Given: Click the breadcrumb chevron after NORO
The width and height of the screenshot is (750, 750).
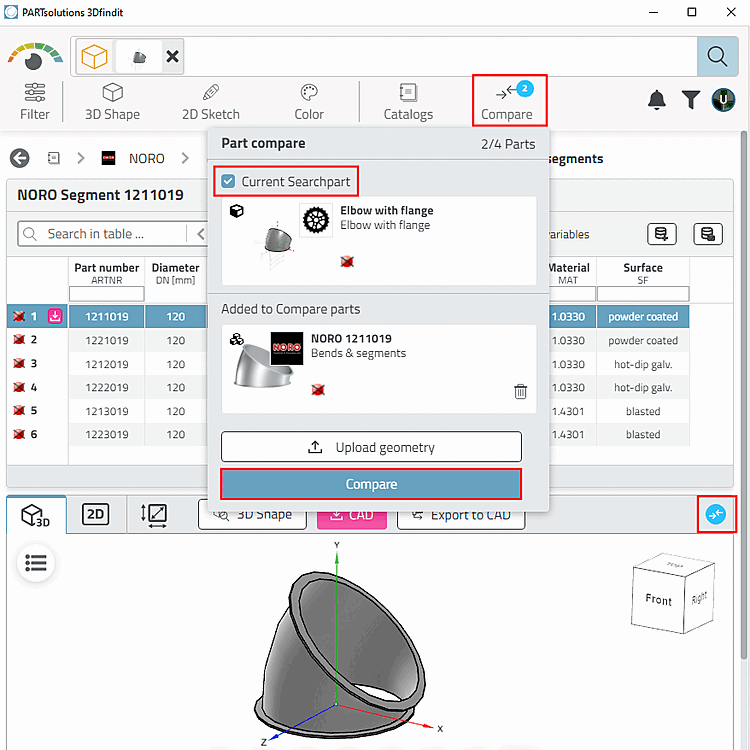Looking at the screenshot, I should coord(185,158).
